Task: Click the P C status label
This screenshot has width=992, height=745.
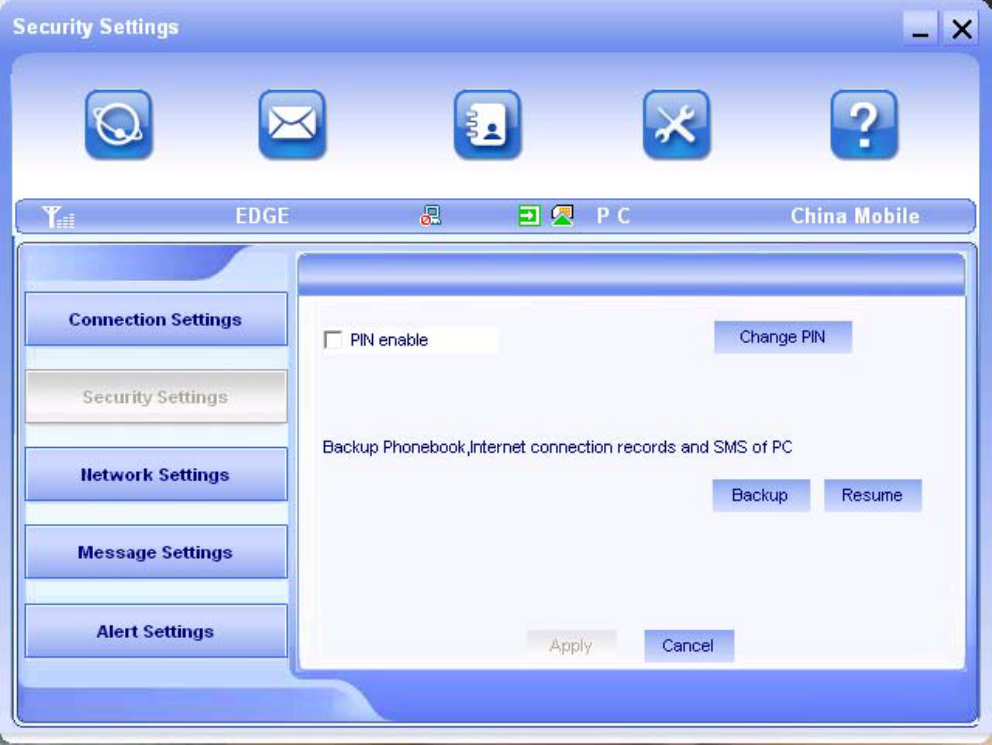Action: point(613,216)
